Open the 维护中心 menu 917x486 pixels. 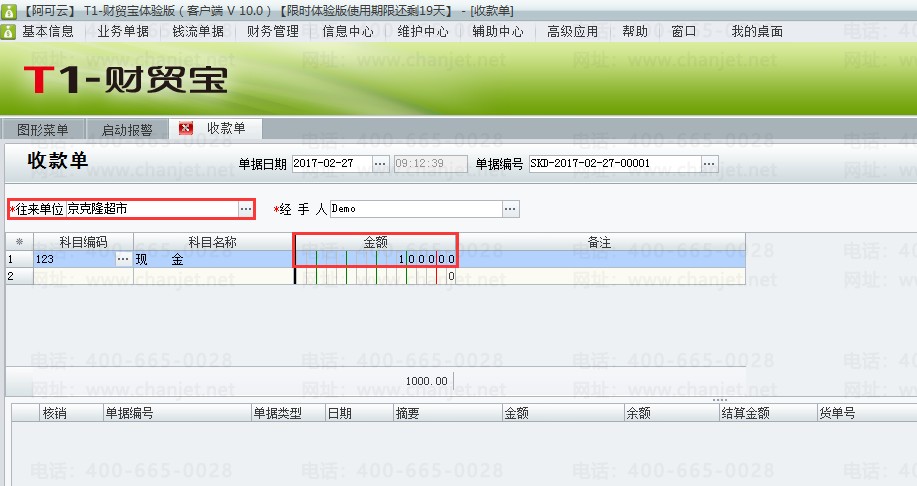point(422,32)
